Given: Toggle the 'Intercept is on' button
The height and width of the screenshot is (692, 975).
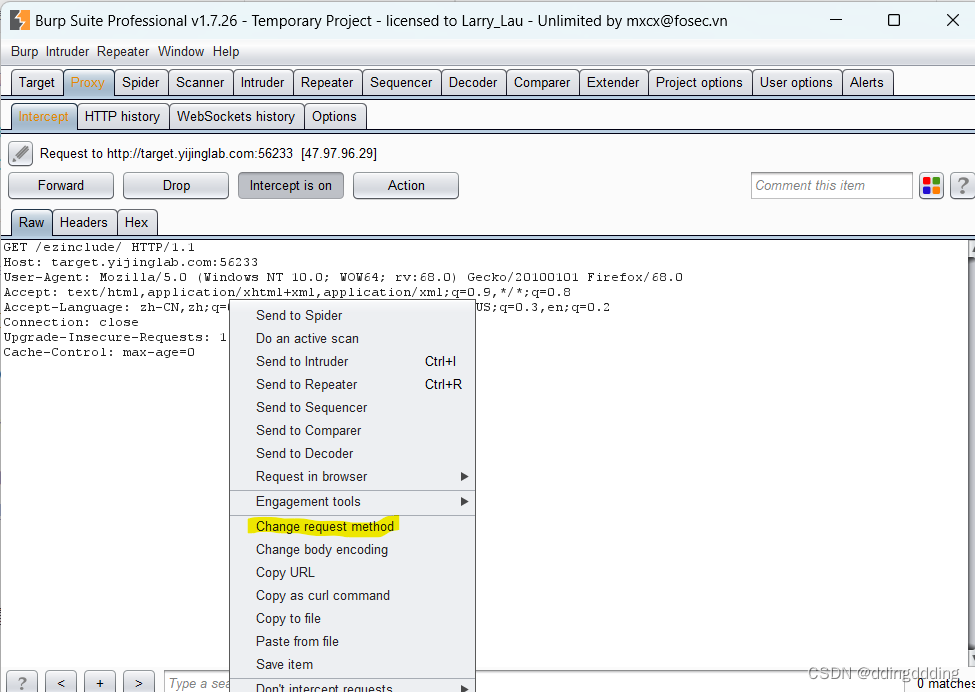Looking at the screenshot, I should pos(290,185).
